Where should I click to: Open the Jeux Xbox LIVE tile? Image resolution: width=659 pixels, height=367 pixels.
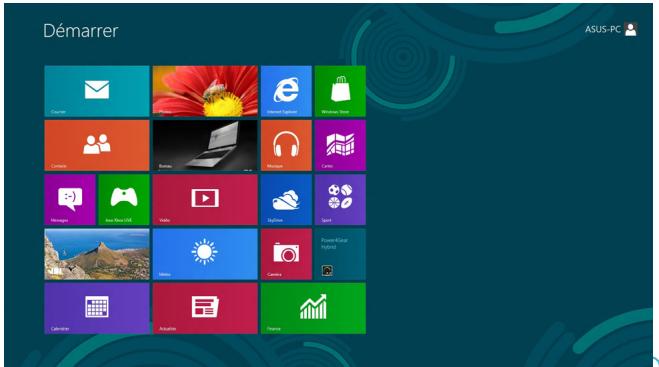(x=124, y=199)
